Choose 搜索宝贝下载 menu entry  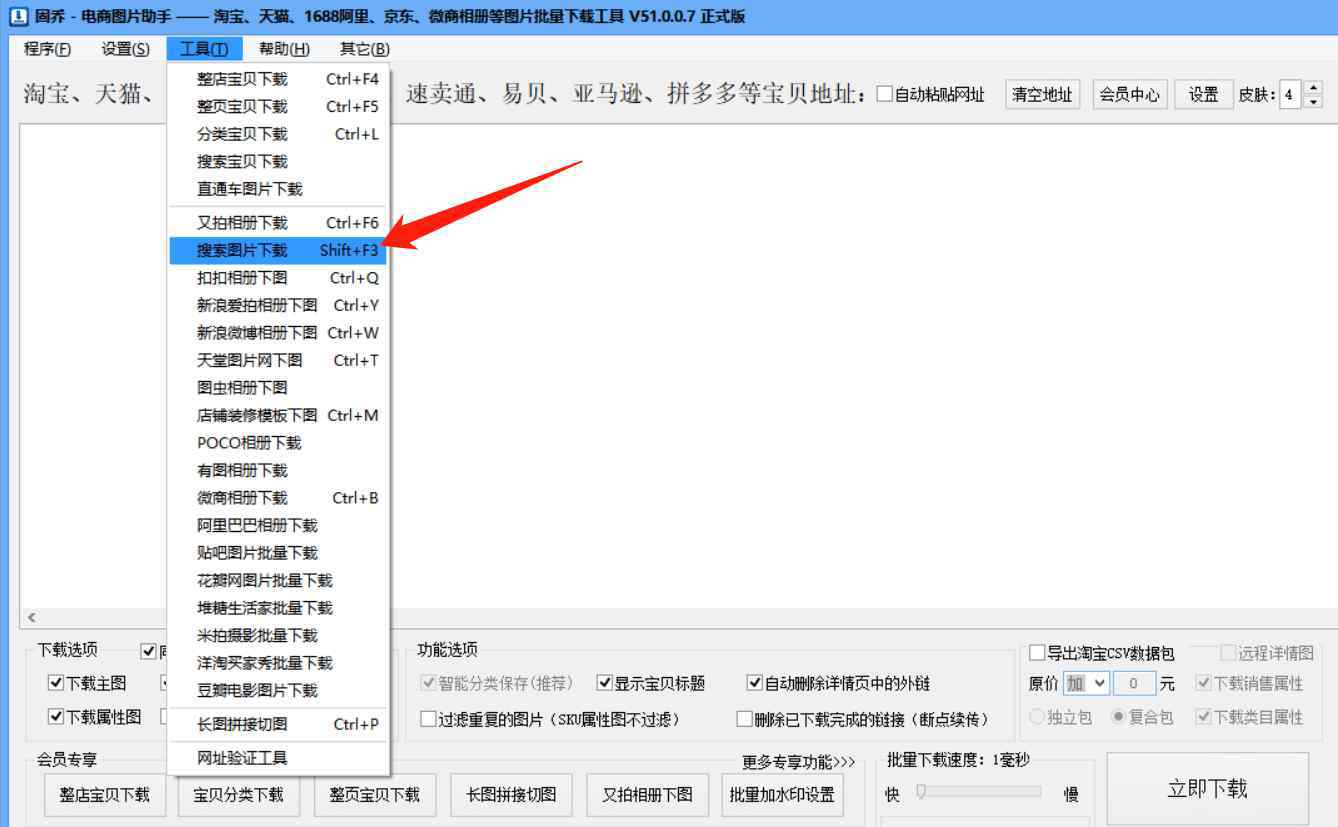[278, 161]
